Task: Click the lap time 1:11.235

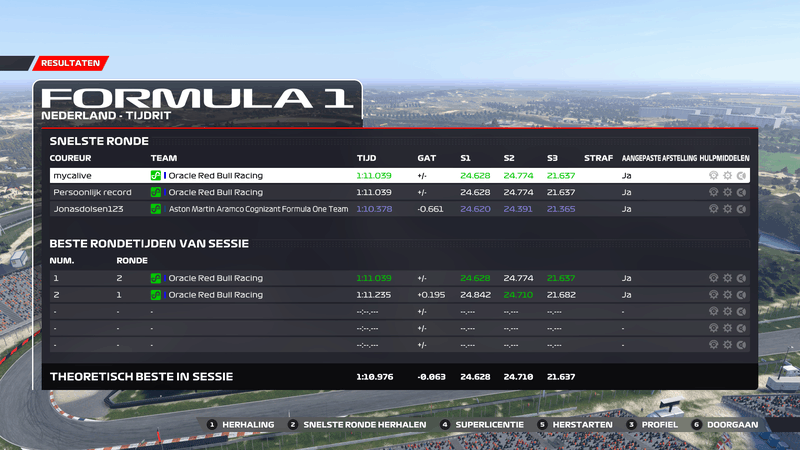Action: pyautogui.click(x=374, y=295)
